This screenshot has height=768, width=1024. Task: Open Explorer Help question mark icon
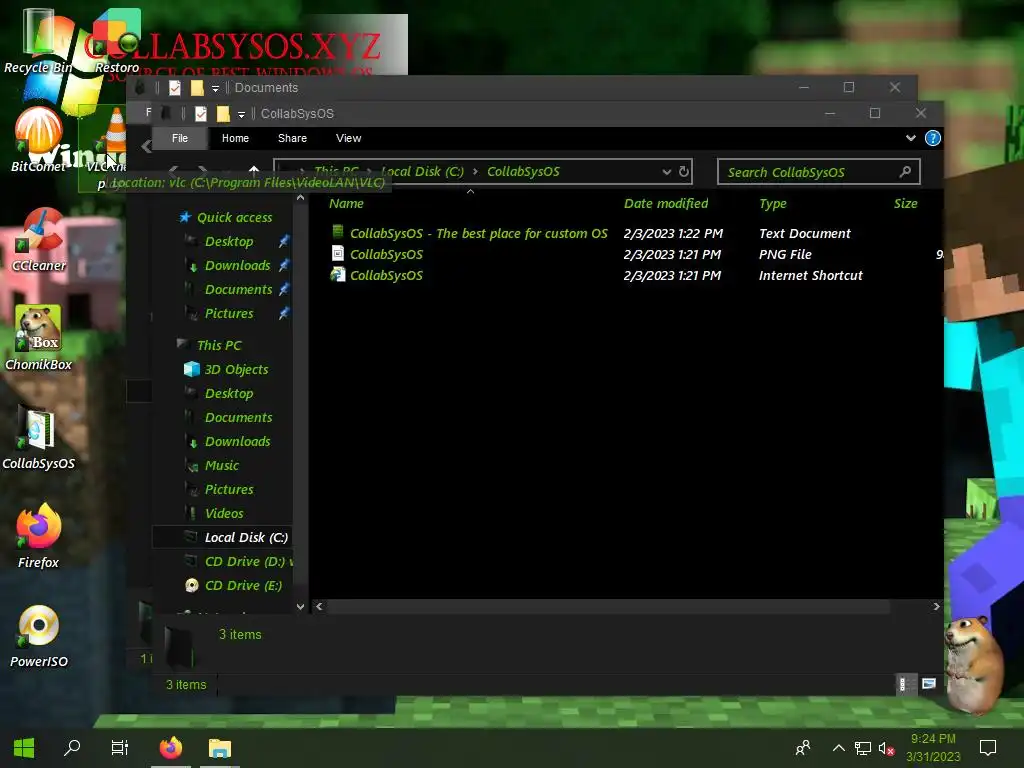933,138
